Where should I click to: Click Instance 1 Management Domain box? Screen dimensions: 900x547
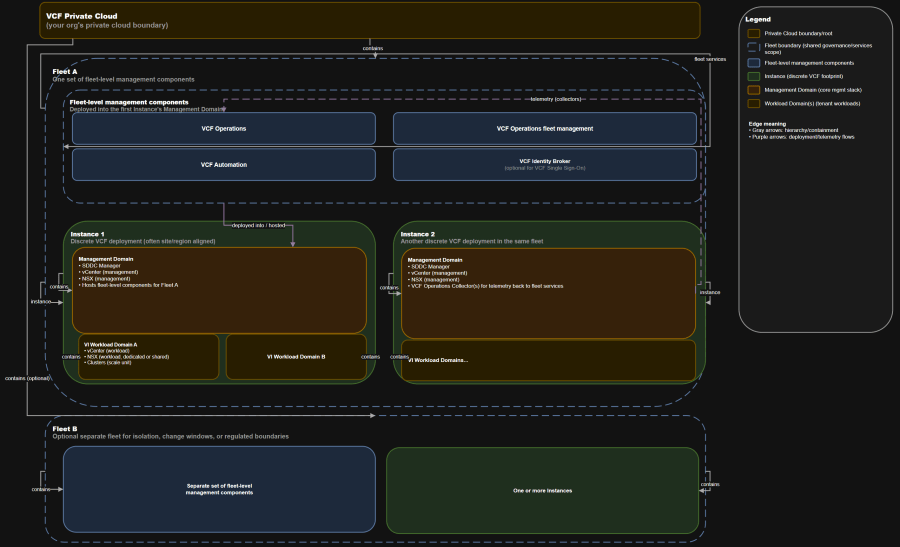[x=219, y=290]
